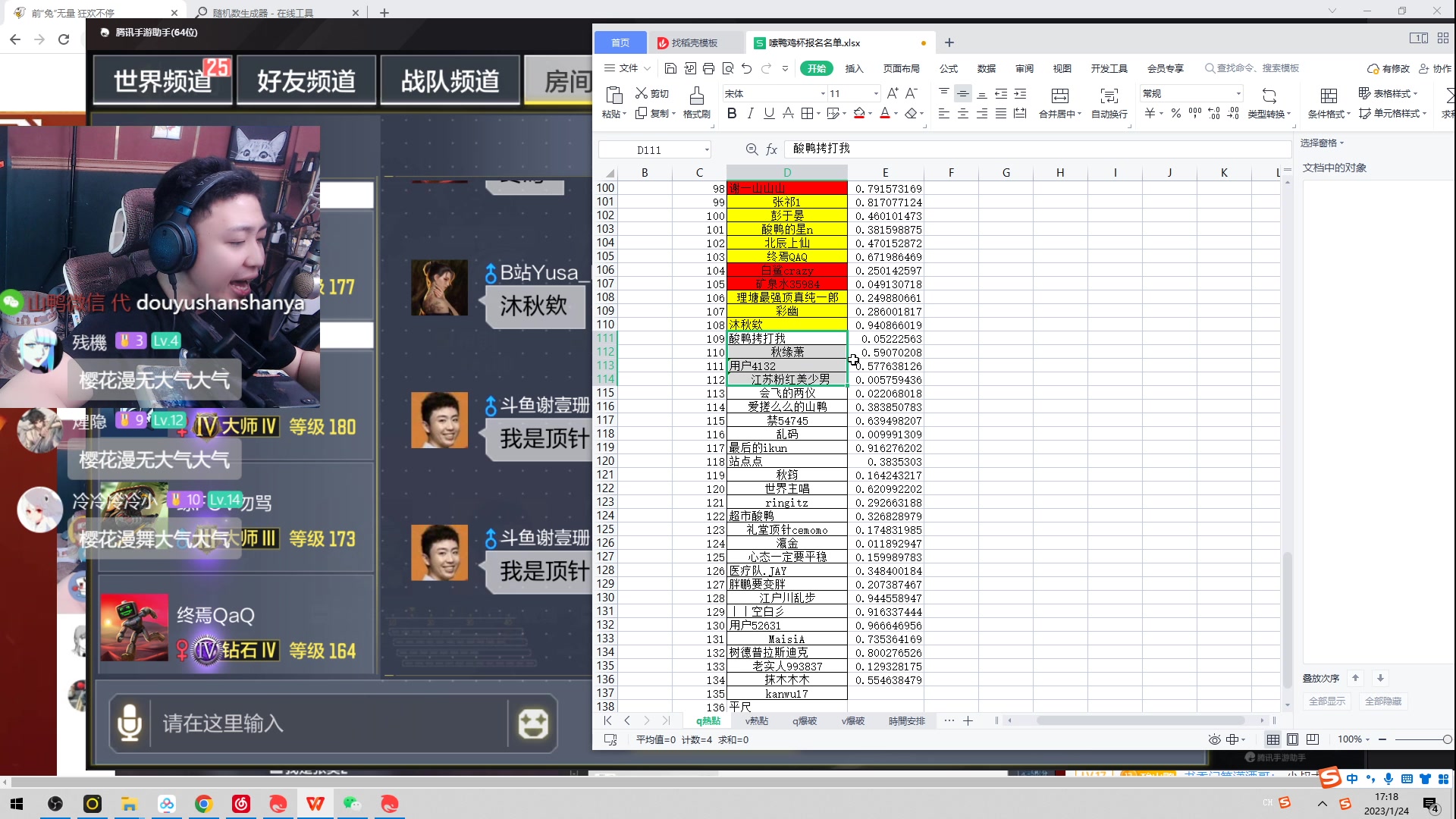Enable auto wrap text
The height and width of the screenshot is (819, 1456).
pyautogui.click(x=1109, y=102)
